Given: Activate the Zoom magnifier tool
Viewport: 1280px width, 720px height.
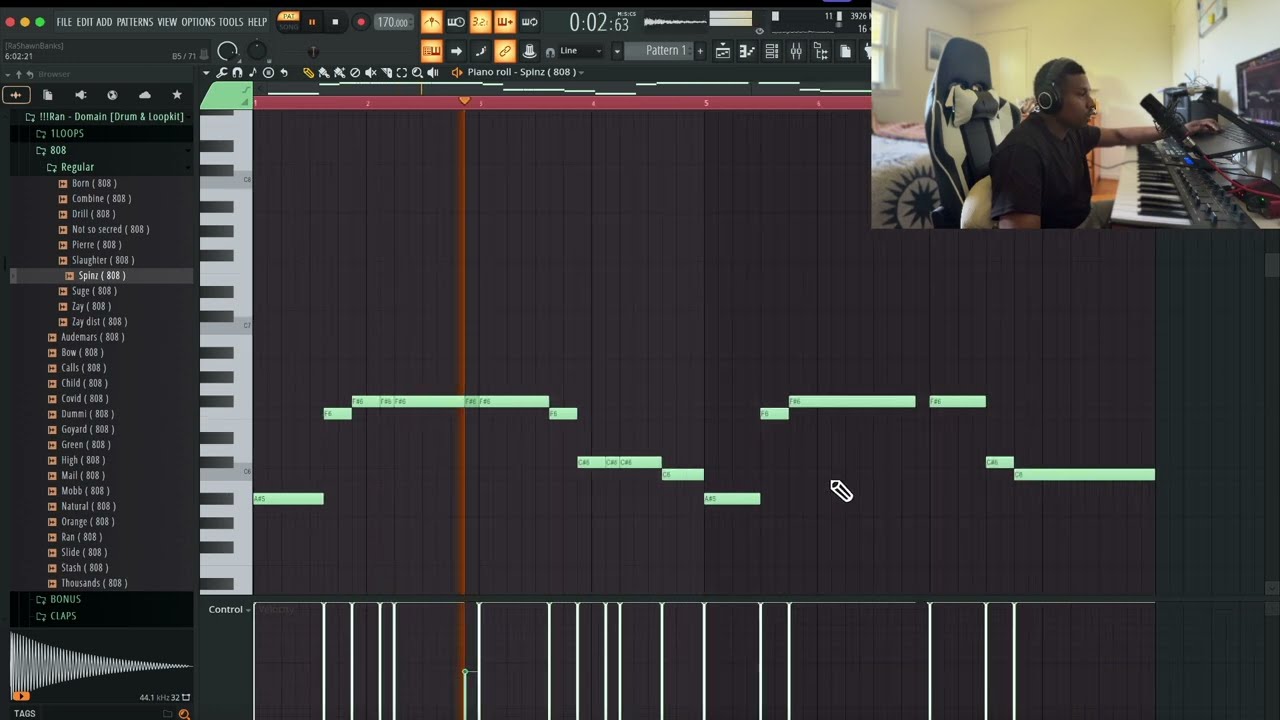Looking at the screenshot, I should [x=417, y=72].
